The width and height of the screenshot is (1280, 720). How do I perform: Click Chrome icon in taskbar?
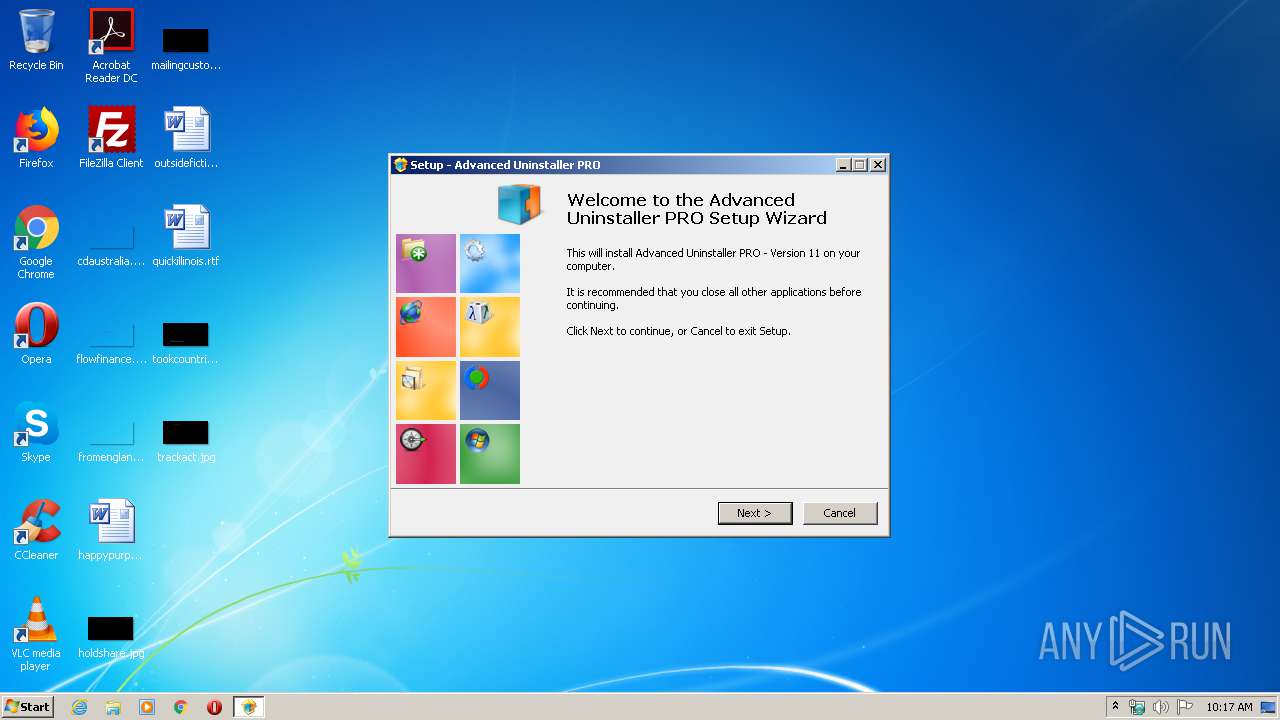[x=181, y=707]
